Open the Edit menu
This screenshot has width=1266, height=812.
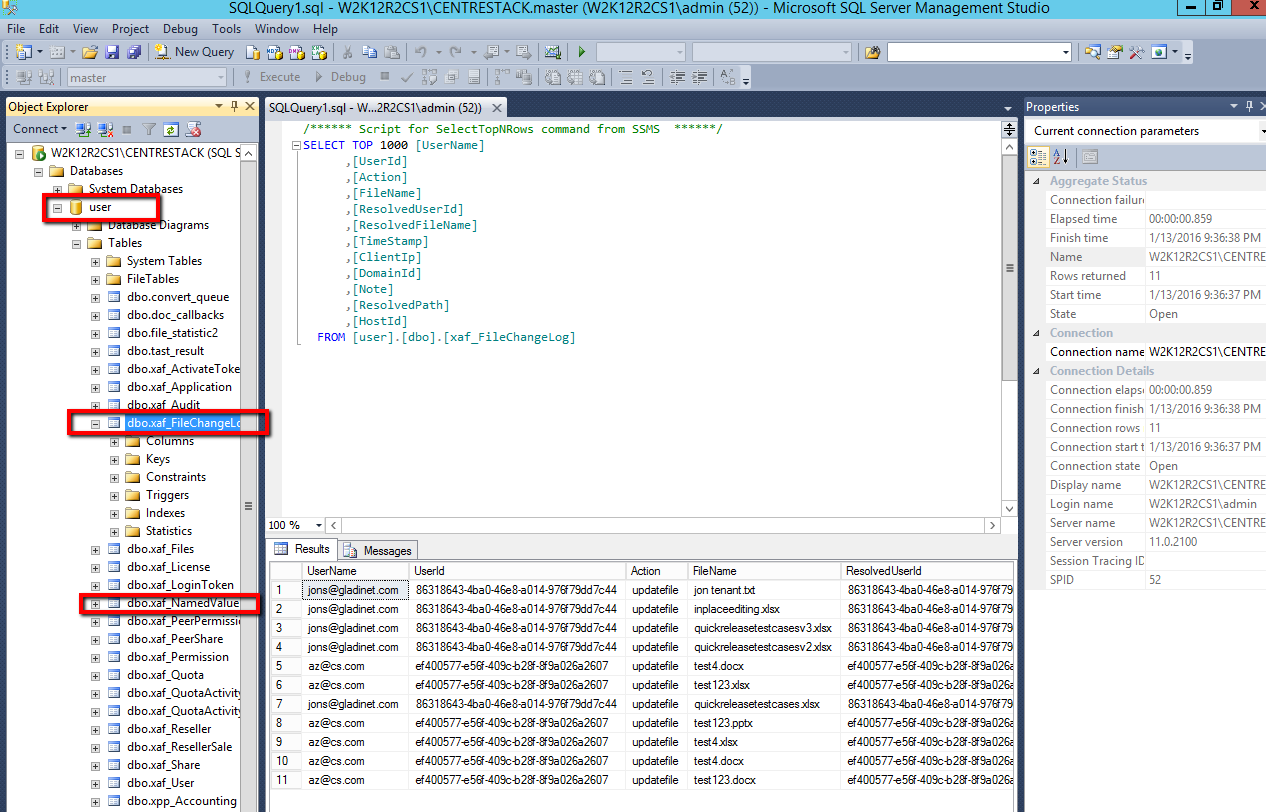point(49,29)
